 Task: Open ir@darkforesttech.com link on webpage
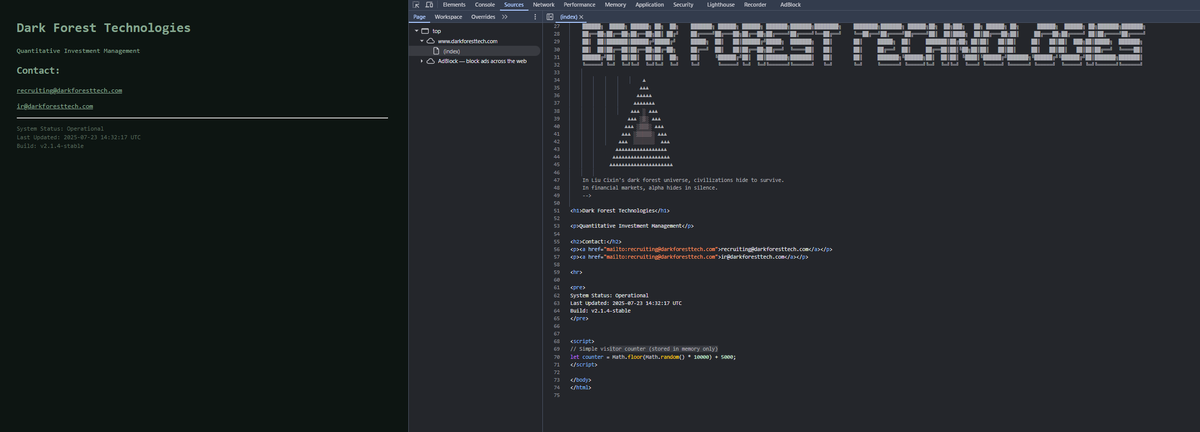[x=55, y=106]
